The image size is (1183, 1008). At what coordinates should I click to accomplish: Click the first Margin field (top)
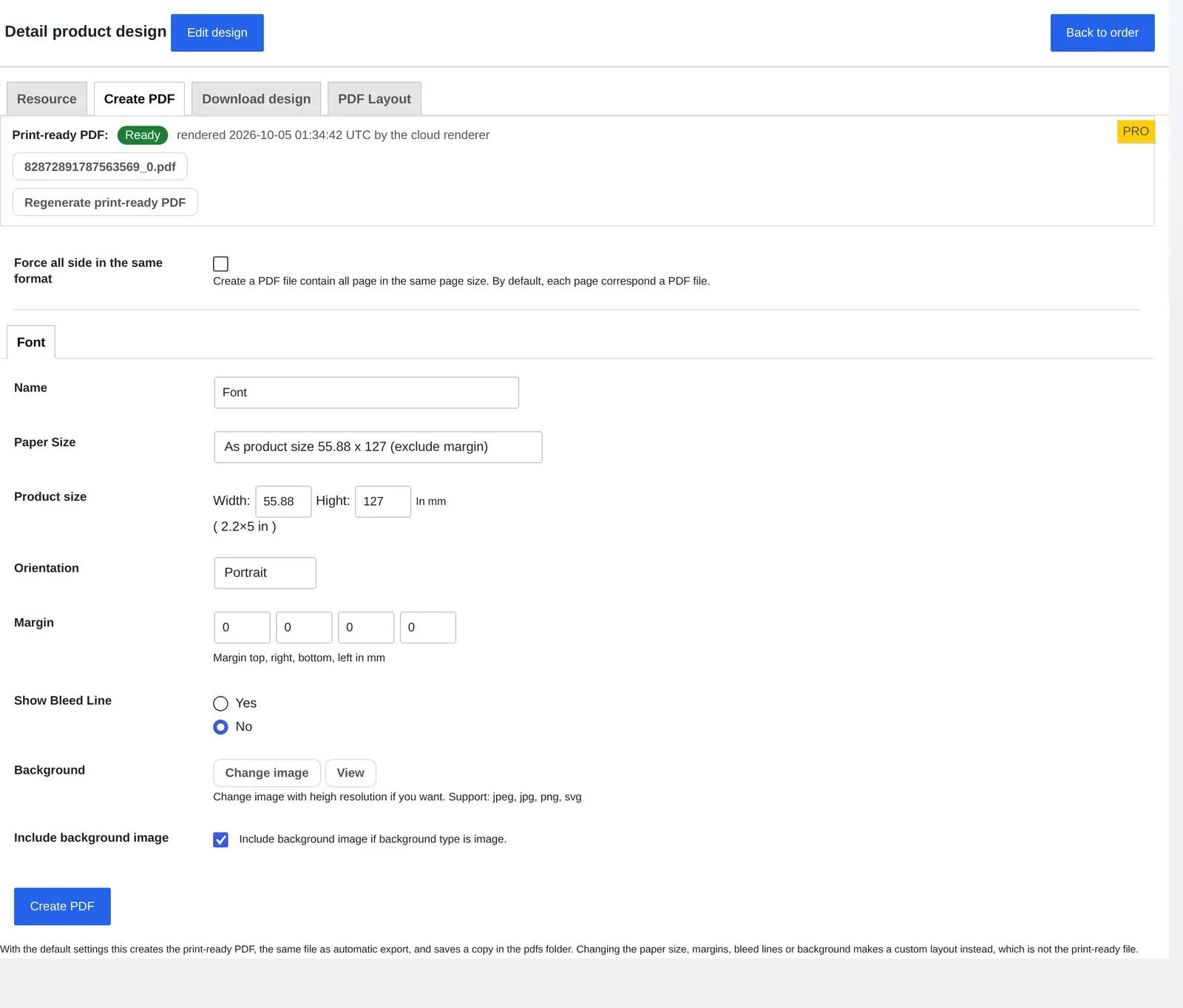[x=242, y=627]
